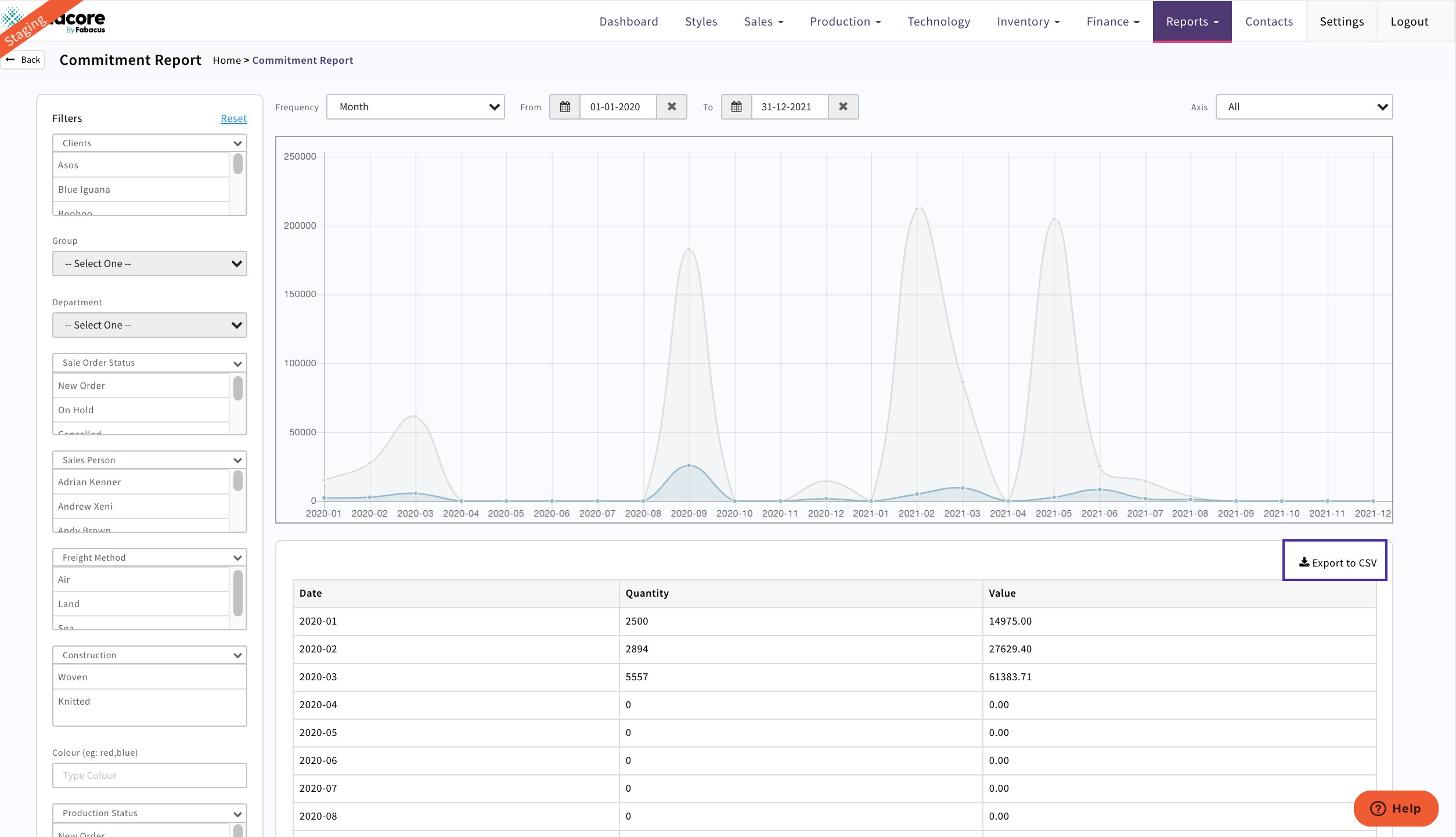Open the Reports menu
The image size is (1456, 837).
tap(1192, 21)
